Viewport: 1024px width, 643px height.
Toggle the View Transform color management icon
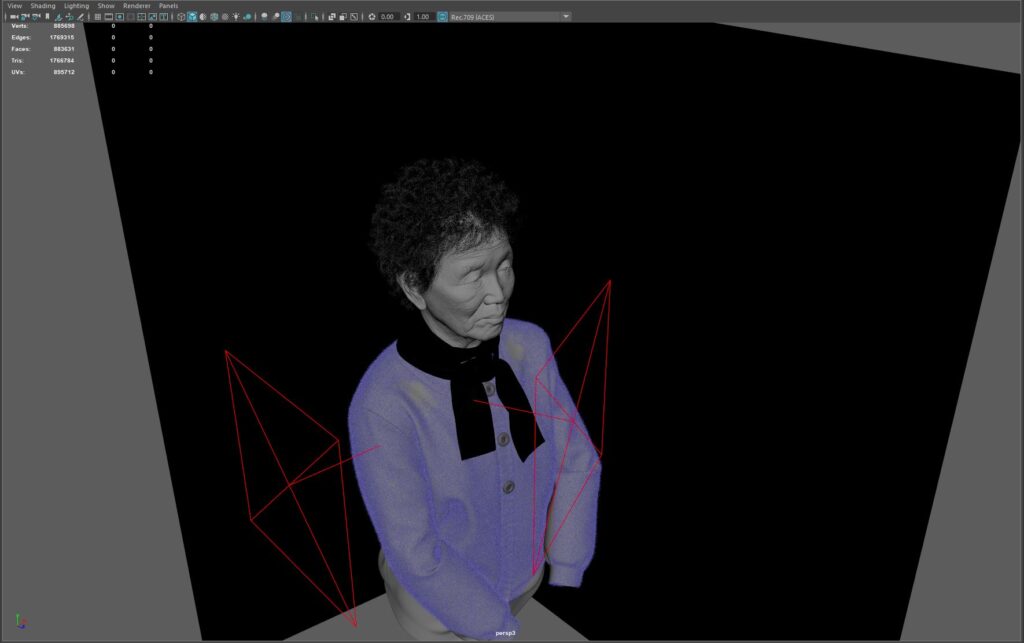coord(442,16)
